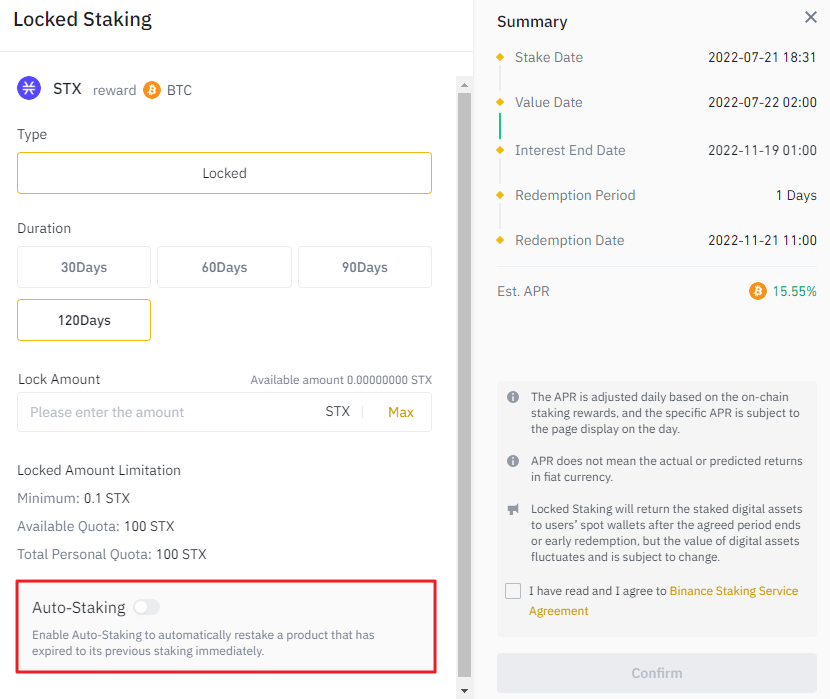Enable the Auto-Staking toggle

tap(146, 607)
